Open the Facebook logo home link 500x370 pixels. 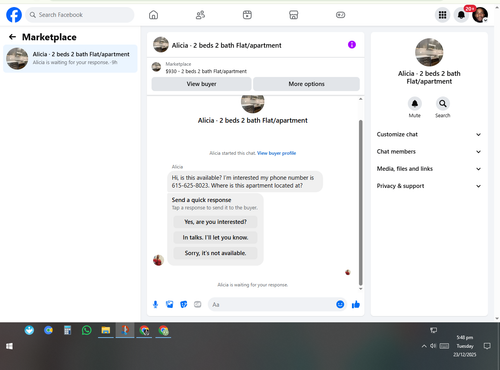click(14, 15)
